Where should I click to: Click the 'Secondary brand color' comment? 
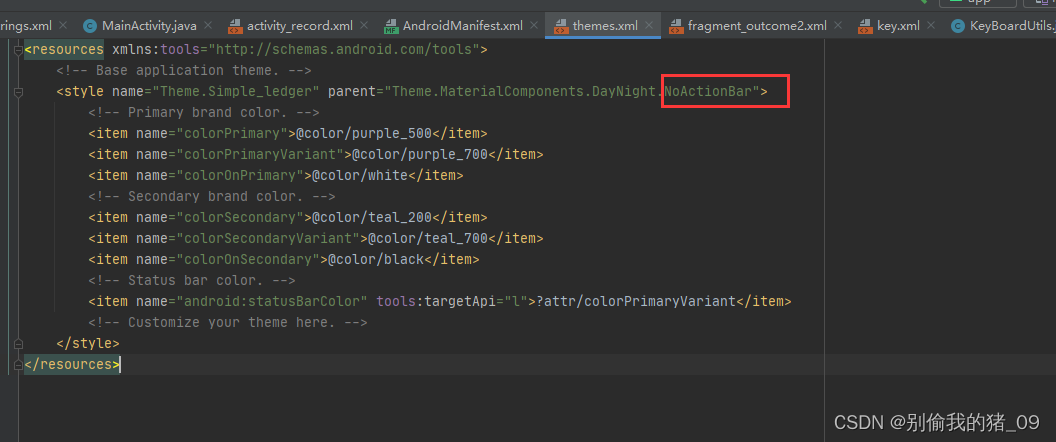[212, 196]
